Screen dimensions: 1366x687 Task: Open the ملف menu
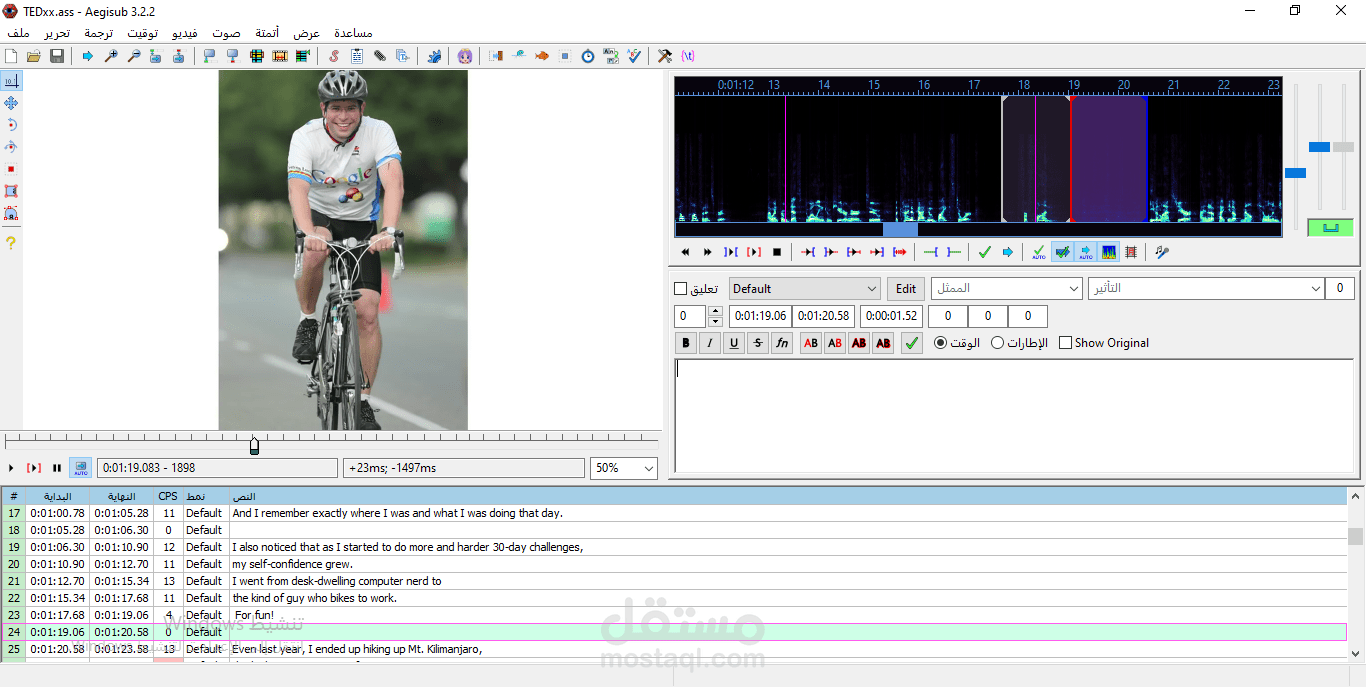coord(18,33)
